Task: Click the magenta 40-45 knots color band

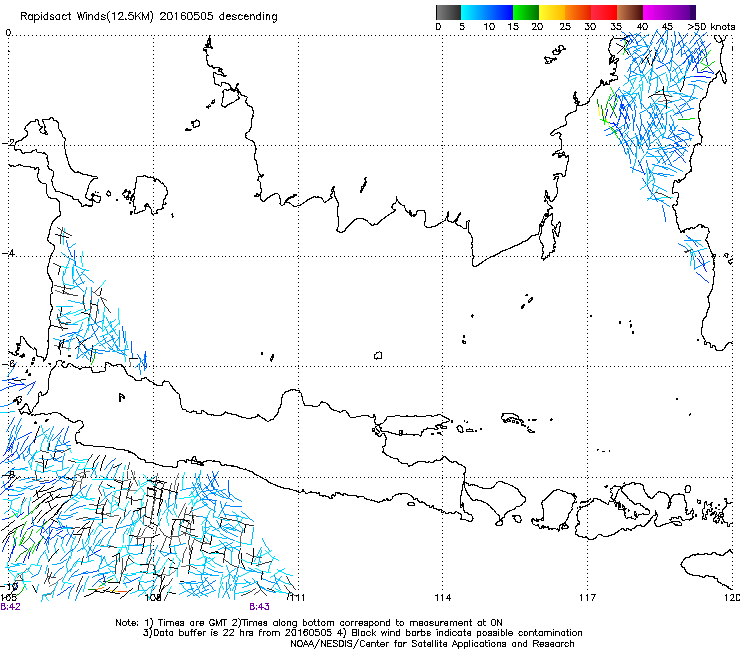Action: (x=656, y=12)
